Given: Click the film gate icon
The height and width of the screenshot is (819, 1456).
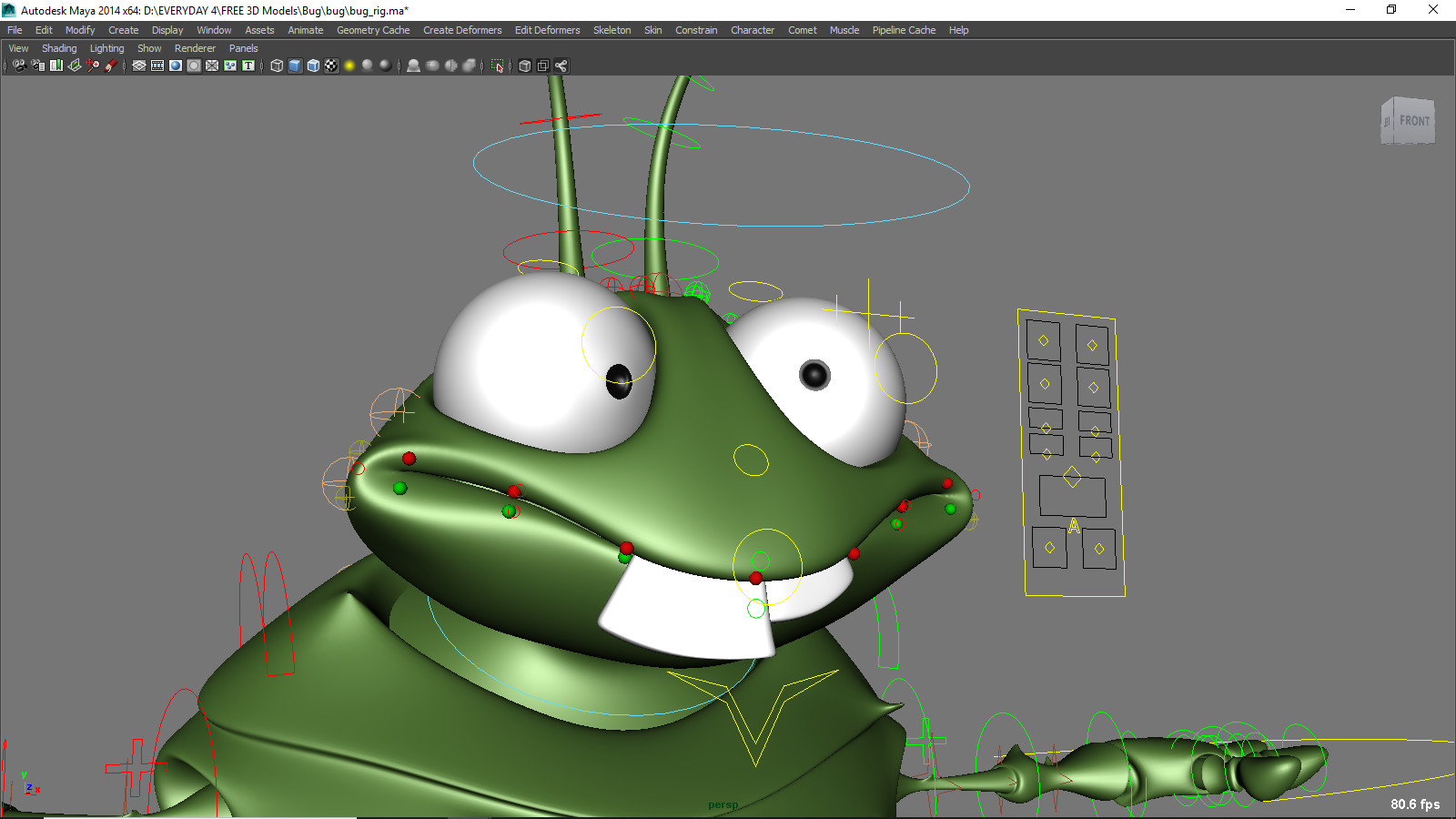Looking at the screenshot, I should coord(157,66).
